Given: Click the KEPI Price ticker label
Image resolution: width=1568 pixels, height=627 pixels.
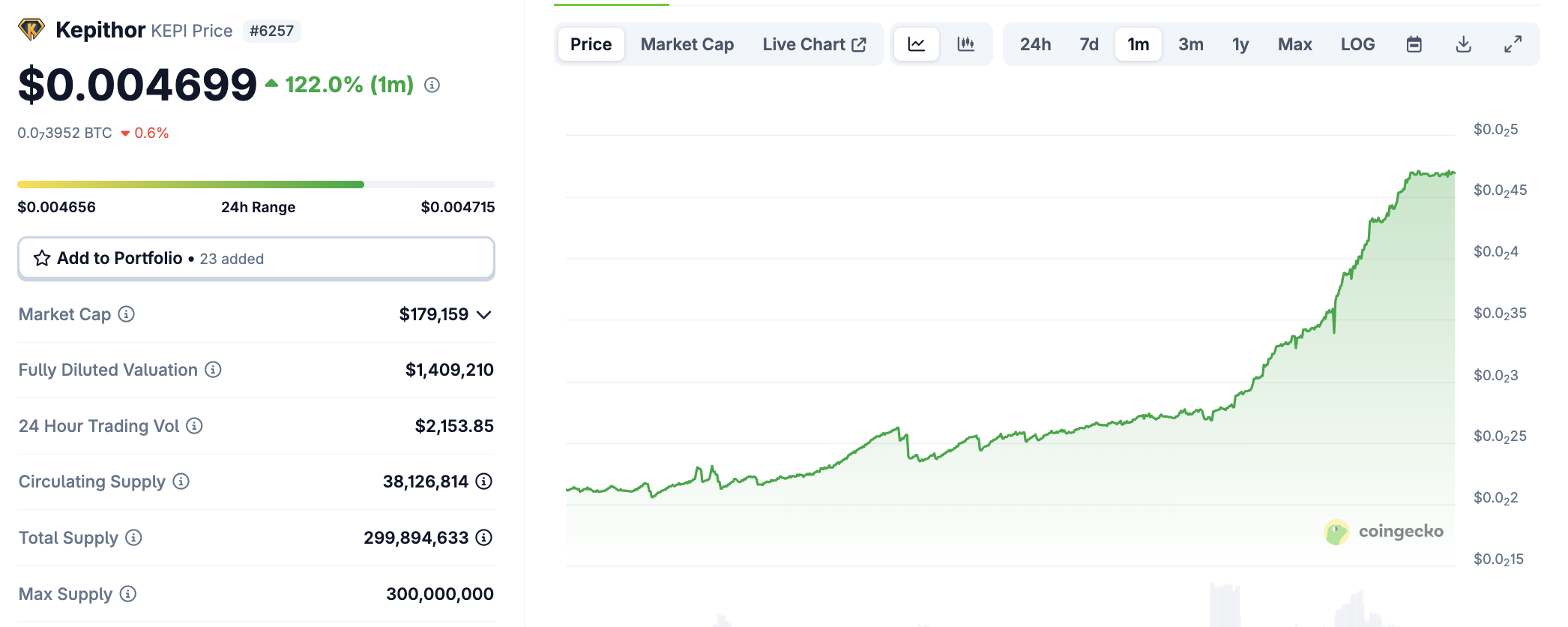Looking at the screenshot, I should [x=192, y=31].
